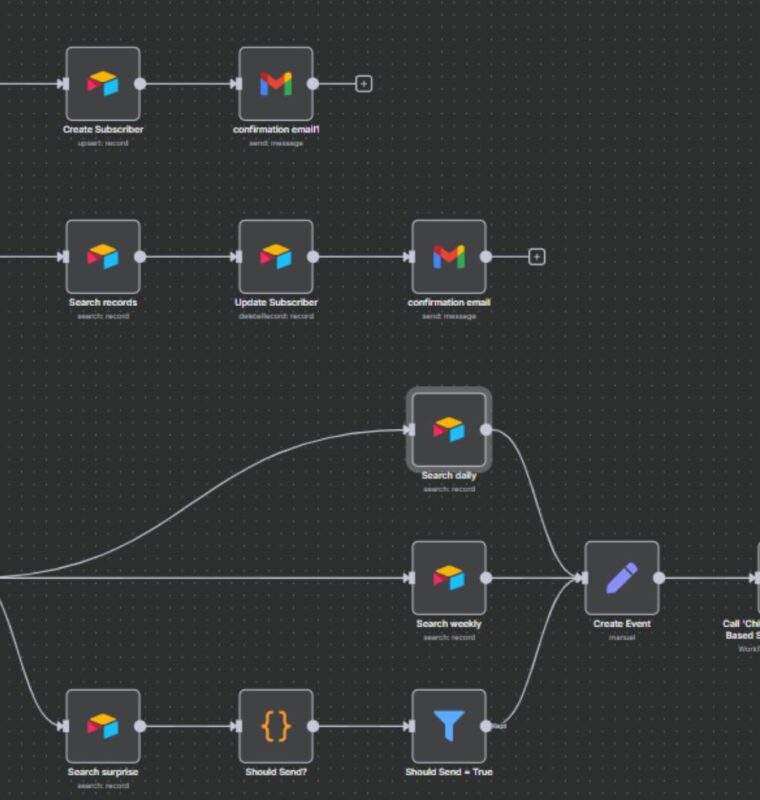The height and width of the screenshot is (800, 760).
Task: Select the highlighted Search daily node
Action: [449, 430]
